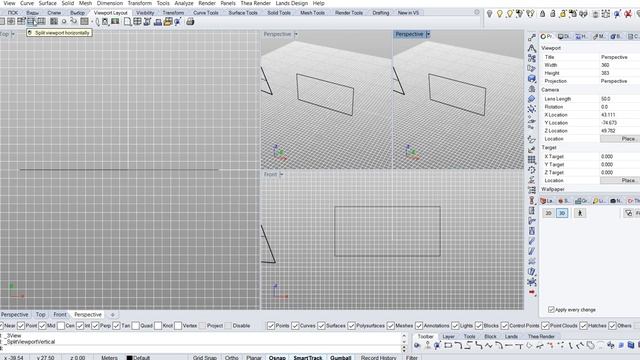640x360 pixels.
Task: Click the X Location value 43.111
Action: [608, 115]
